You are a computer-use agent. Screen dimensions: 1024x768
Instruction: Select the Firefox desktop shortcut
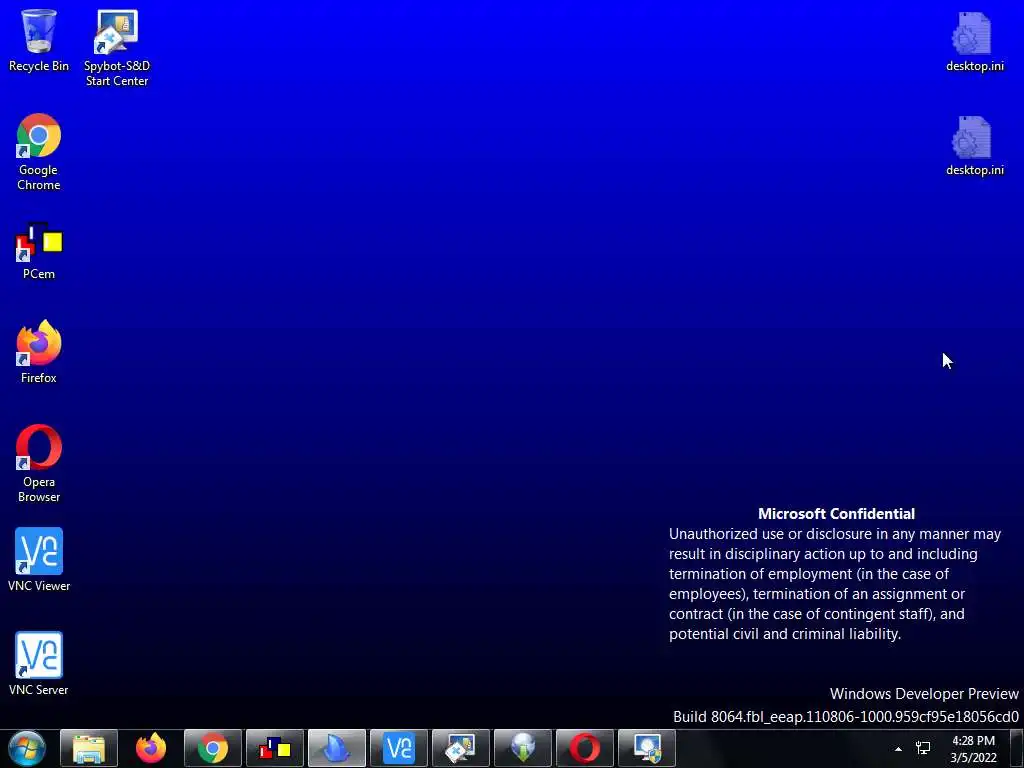[x=39, y=351]
